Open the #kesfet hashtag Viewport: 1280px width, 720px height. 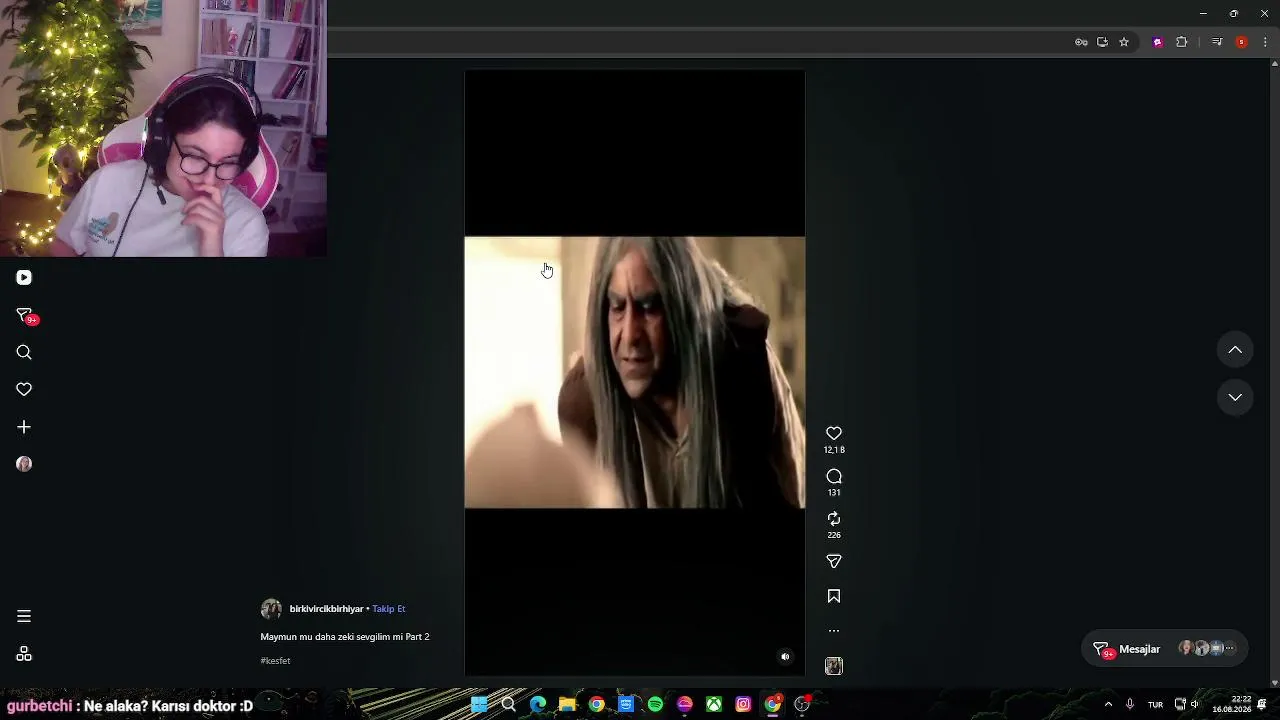[x=275, y=661]
